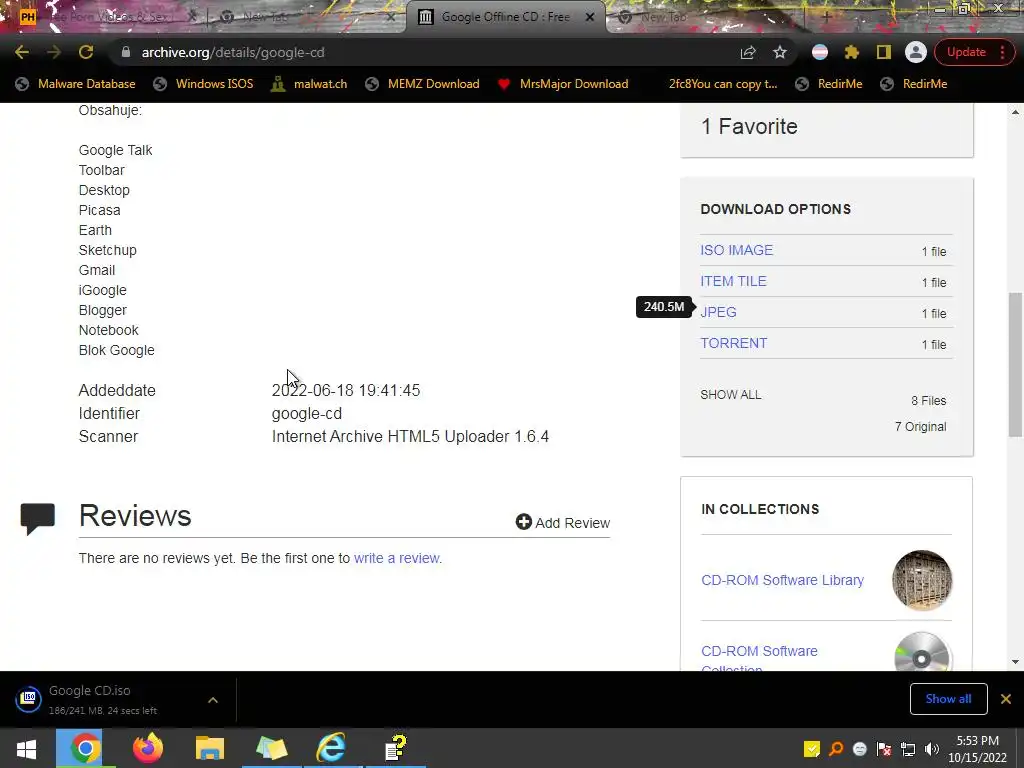The height and width of the screenshot is (768, 1024).
Task: Click Show all downloads button
Action: coord(948,699)
